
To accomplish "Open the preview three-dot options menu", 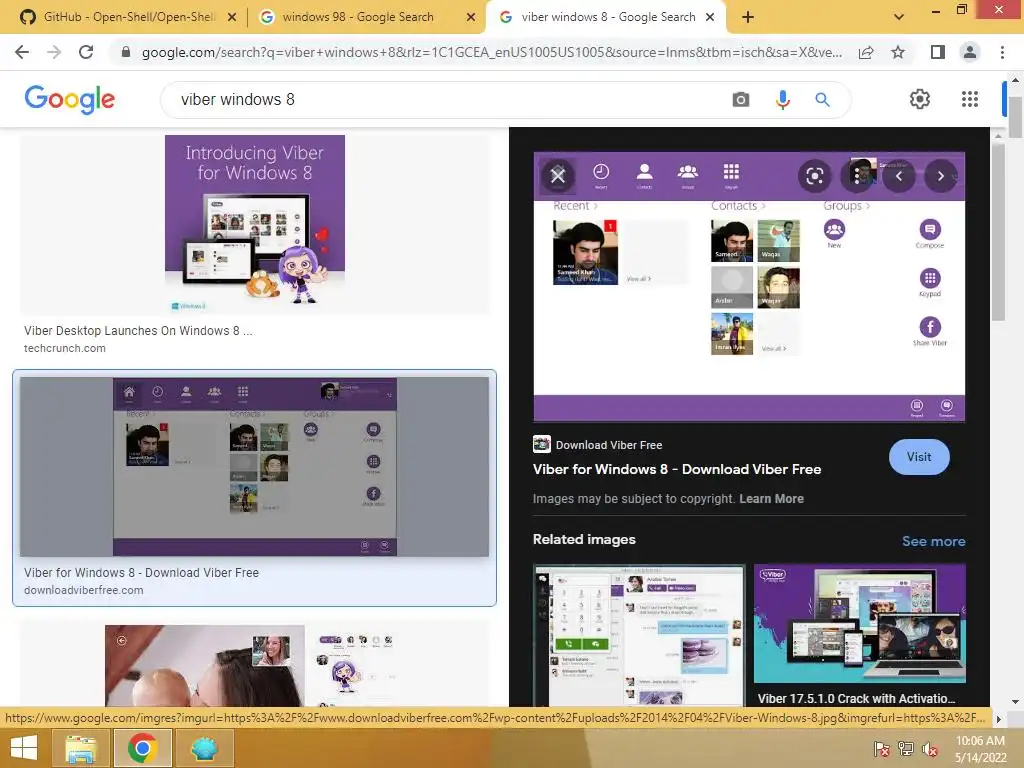I will click(x=857, y=176).
